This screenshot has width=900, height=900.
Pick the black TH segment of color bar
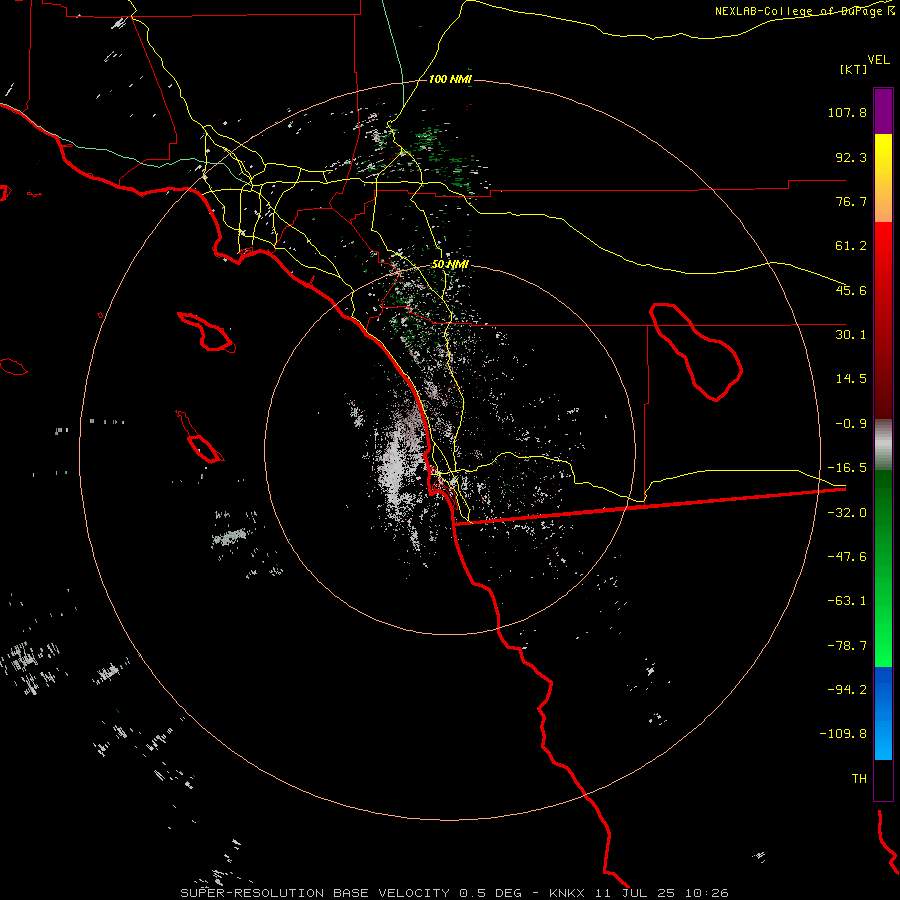883,780
